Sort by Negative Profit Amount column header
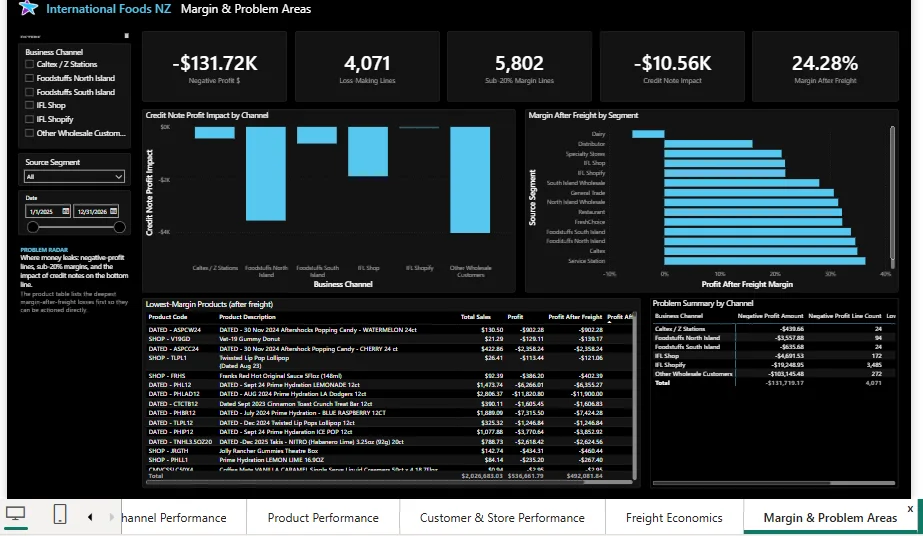923x536 pixels. 771,316
